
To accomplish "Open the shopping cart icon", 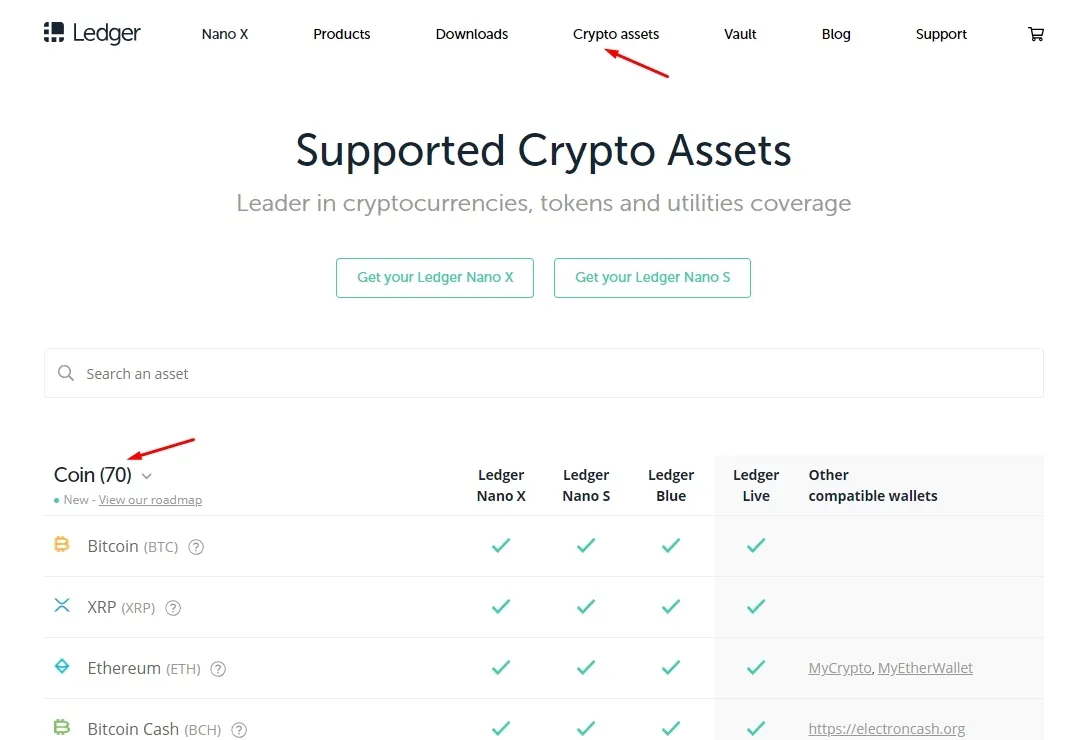I will point(1036,34).
